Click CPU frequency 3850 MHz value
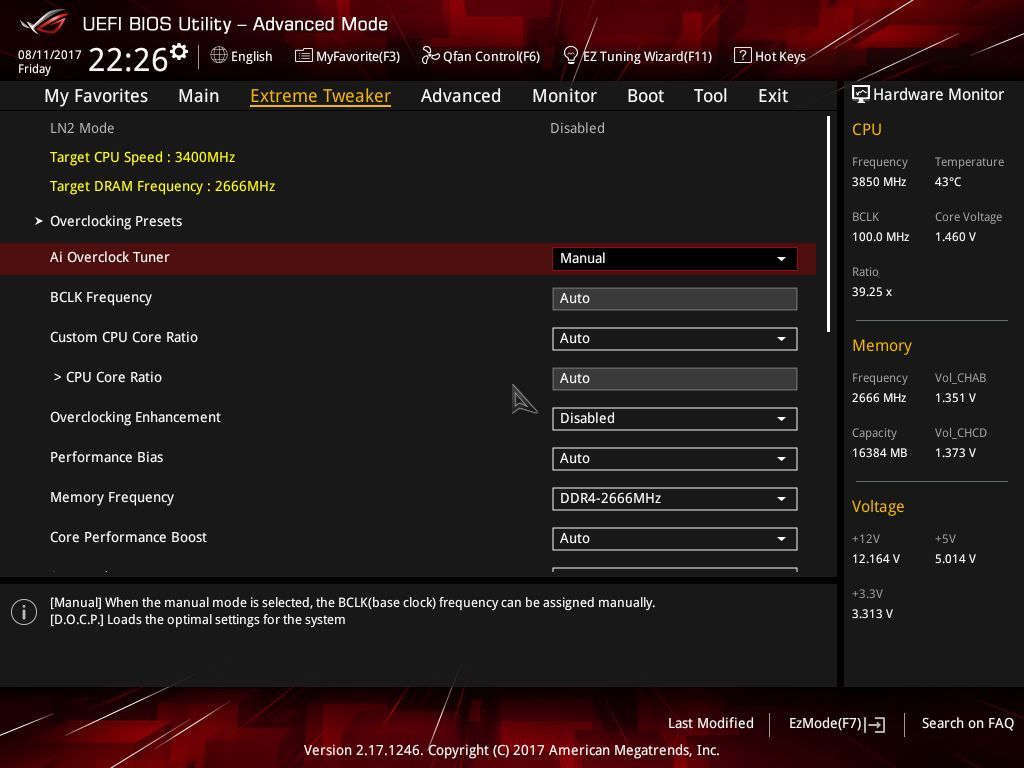1024x768 pixels. (878, 182)
